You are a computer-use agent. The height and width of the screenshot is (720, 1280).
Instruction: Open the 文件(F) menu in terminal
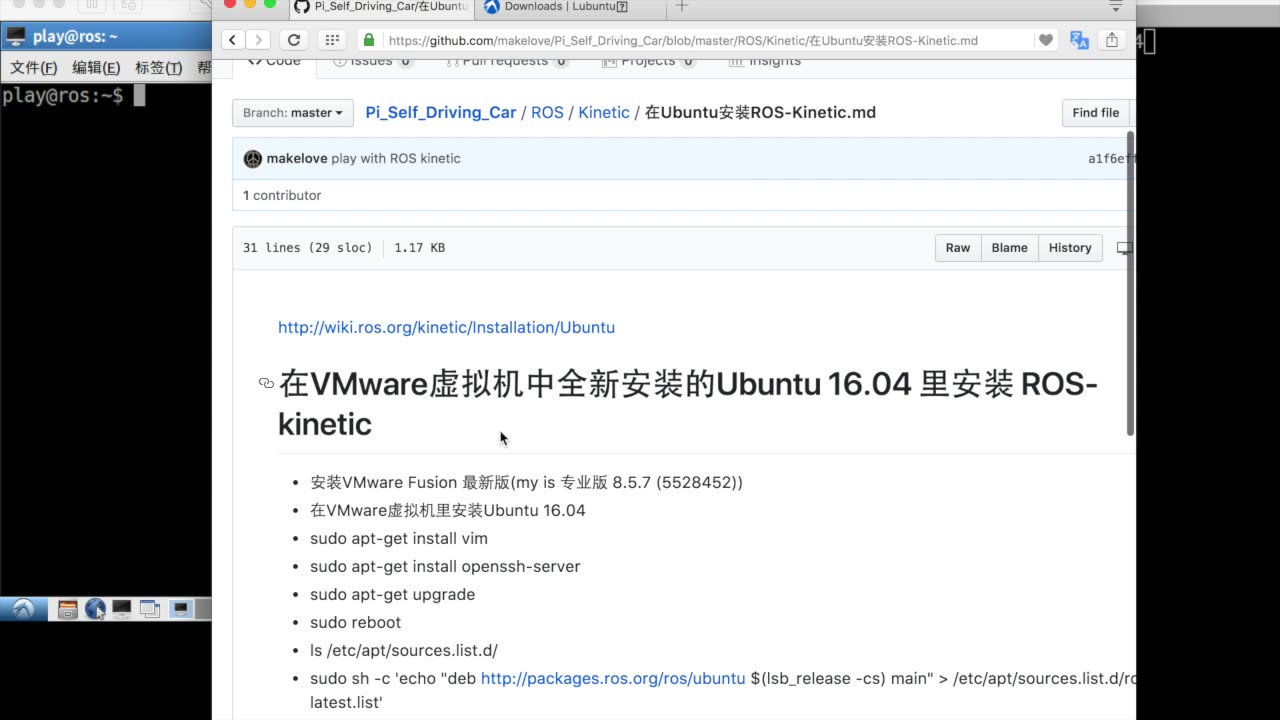33,68
